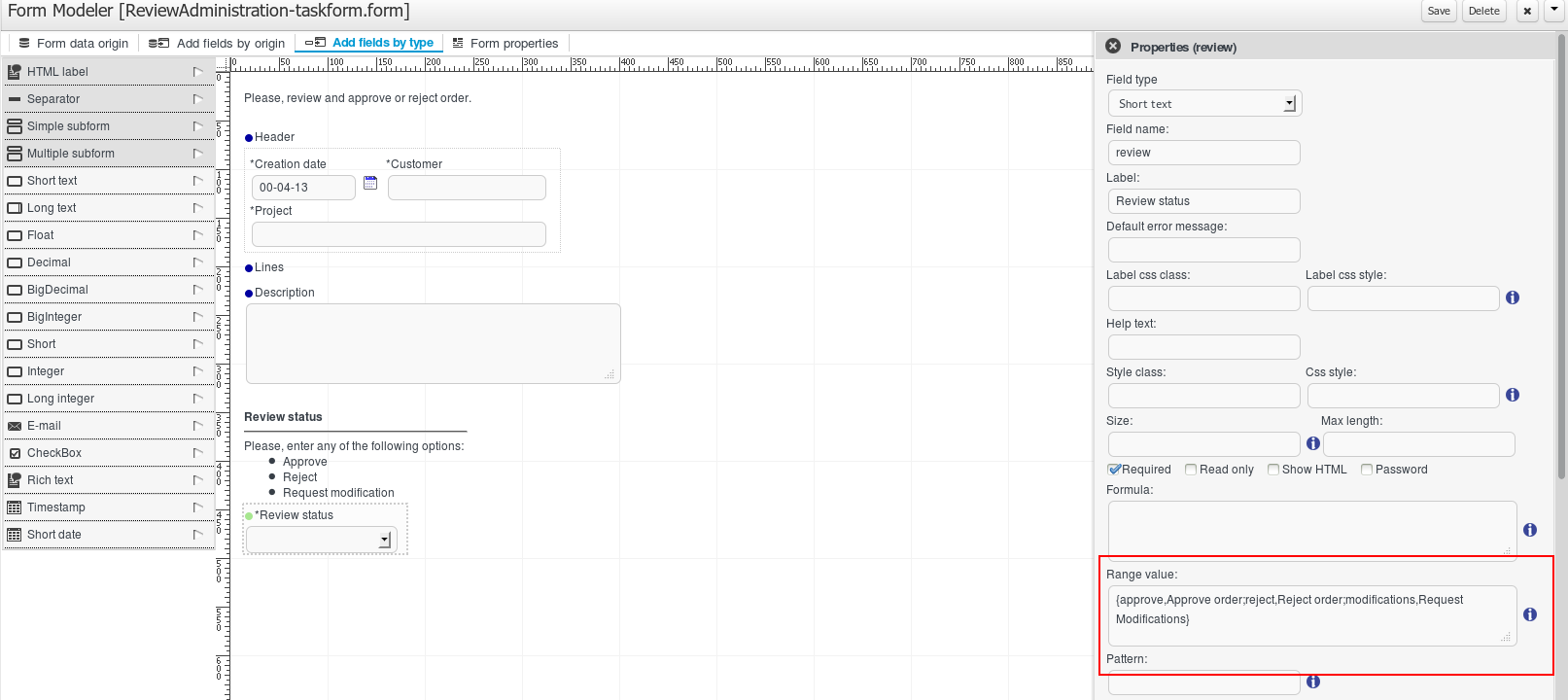Click the calendar icon beside Creation date
Screen dimensions: 1568x700
tap(370, 183)
